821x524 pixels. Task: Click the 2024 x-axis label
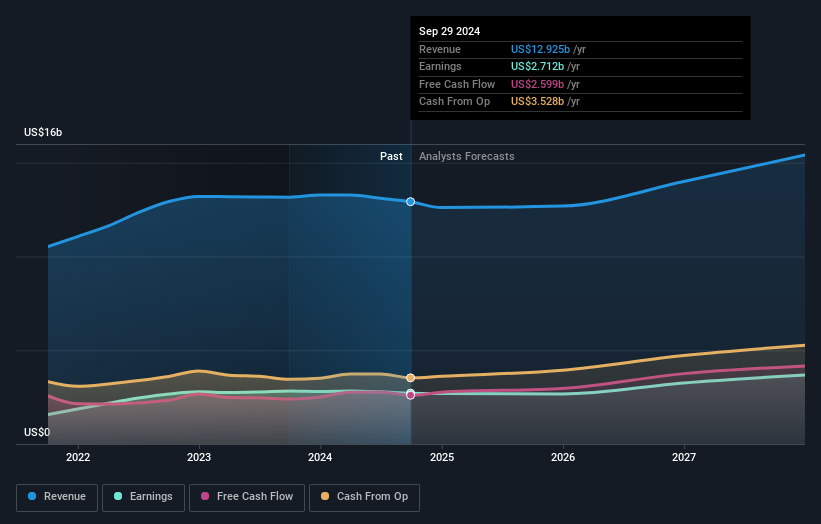[x=320, y=458]
